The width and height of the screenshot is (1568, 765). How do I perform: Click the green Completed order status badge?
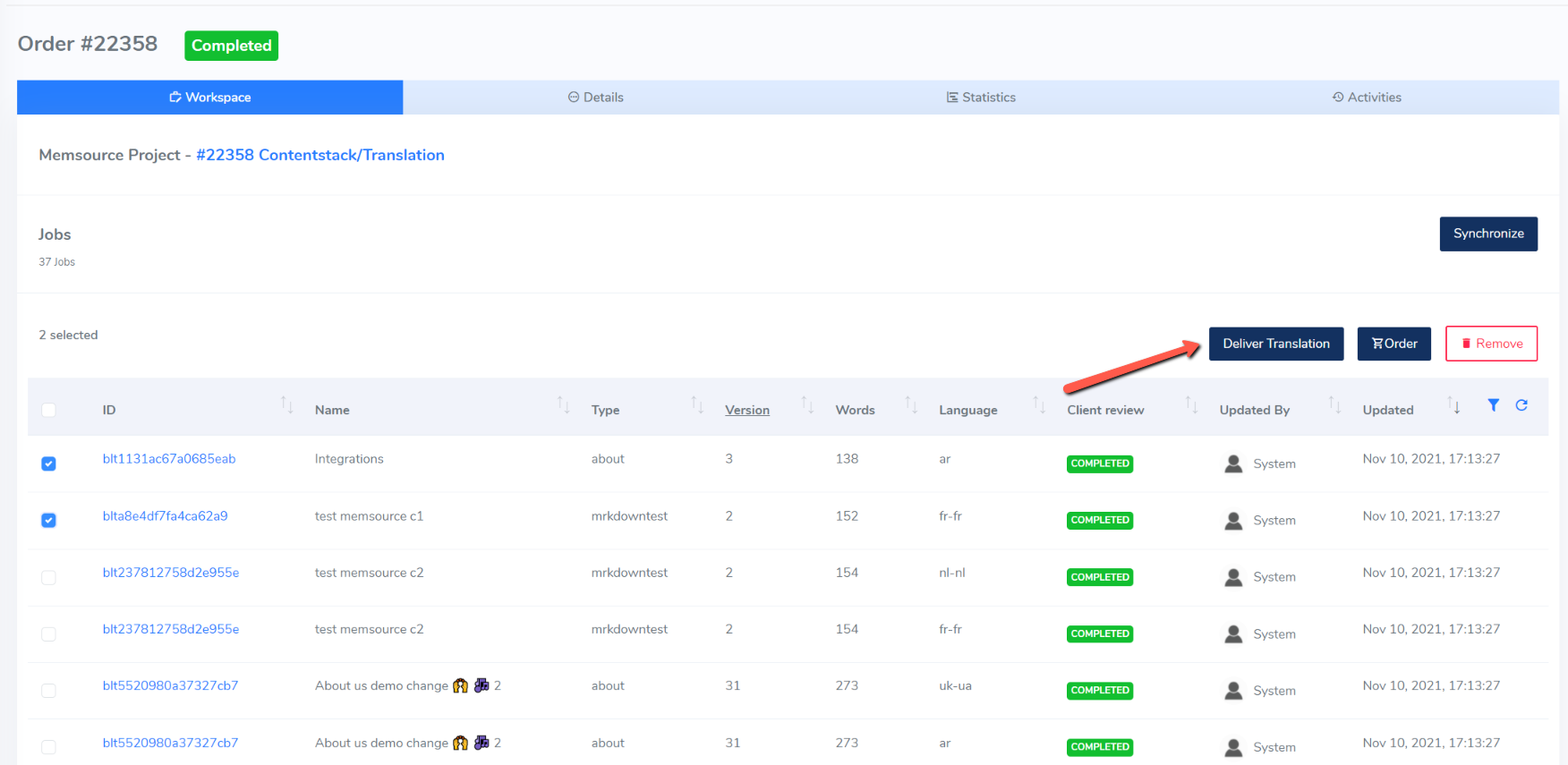point(231,46)
